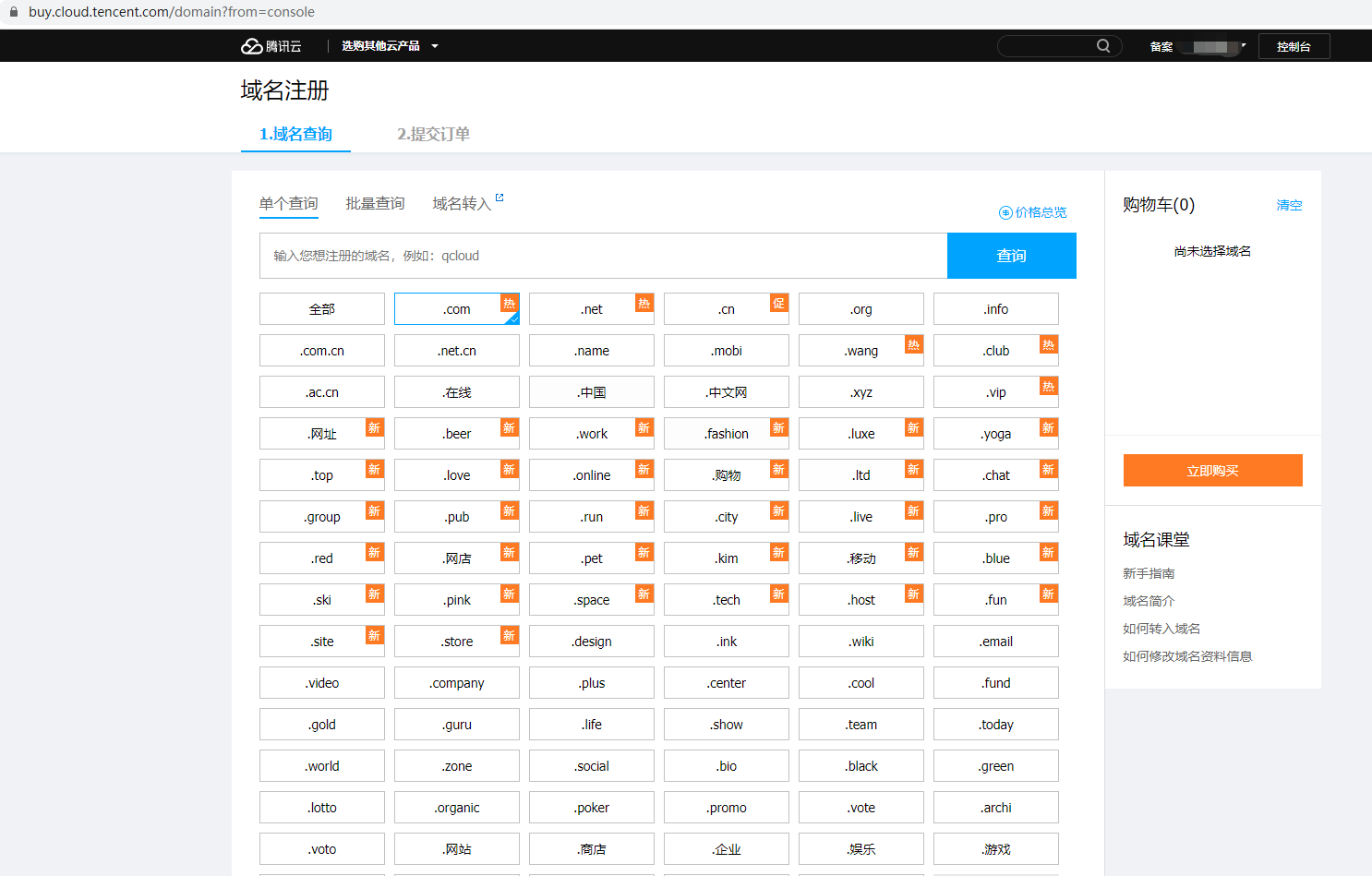
Task: Select the .网址 suffix option
Action: [322, 434]
